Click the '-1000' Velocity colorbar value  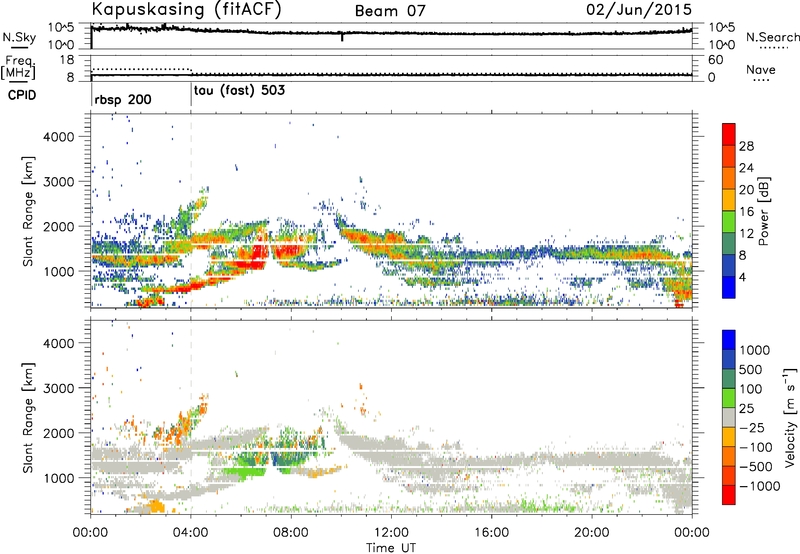coord(760,486)
